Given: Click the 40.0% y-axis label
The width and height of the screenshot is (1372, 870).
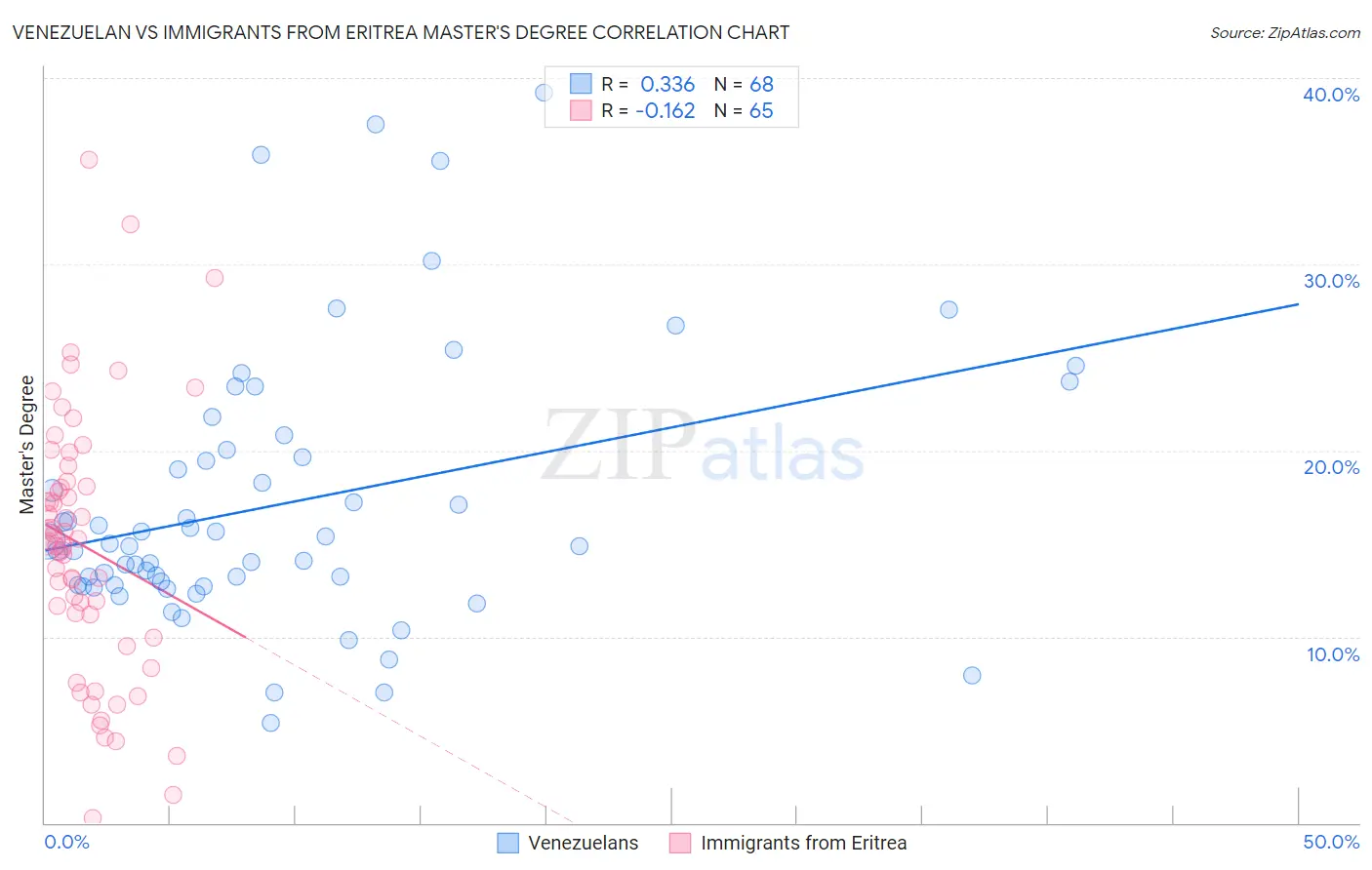Looking at the screenshot, I should tap(1331, 95).
